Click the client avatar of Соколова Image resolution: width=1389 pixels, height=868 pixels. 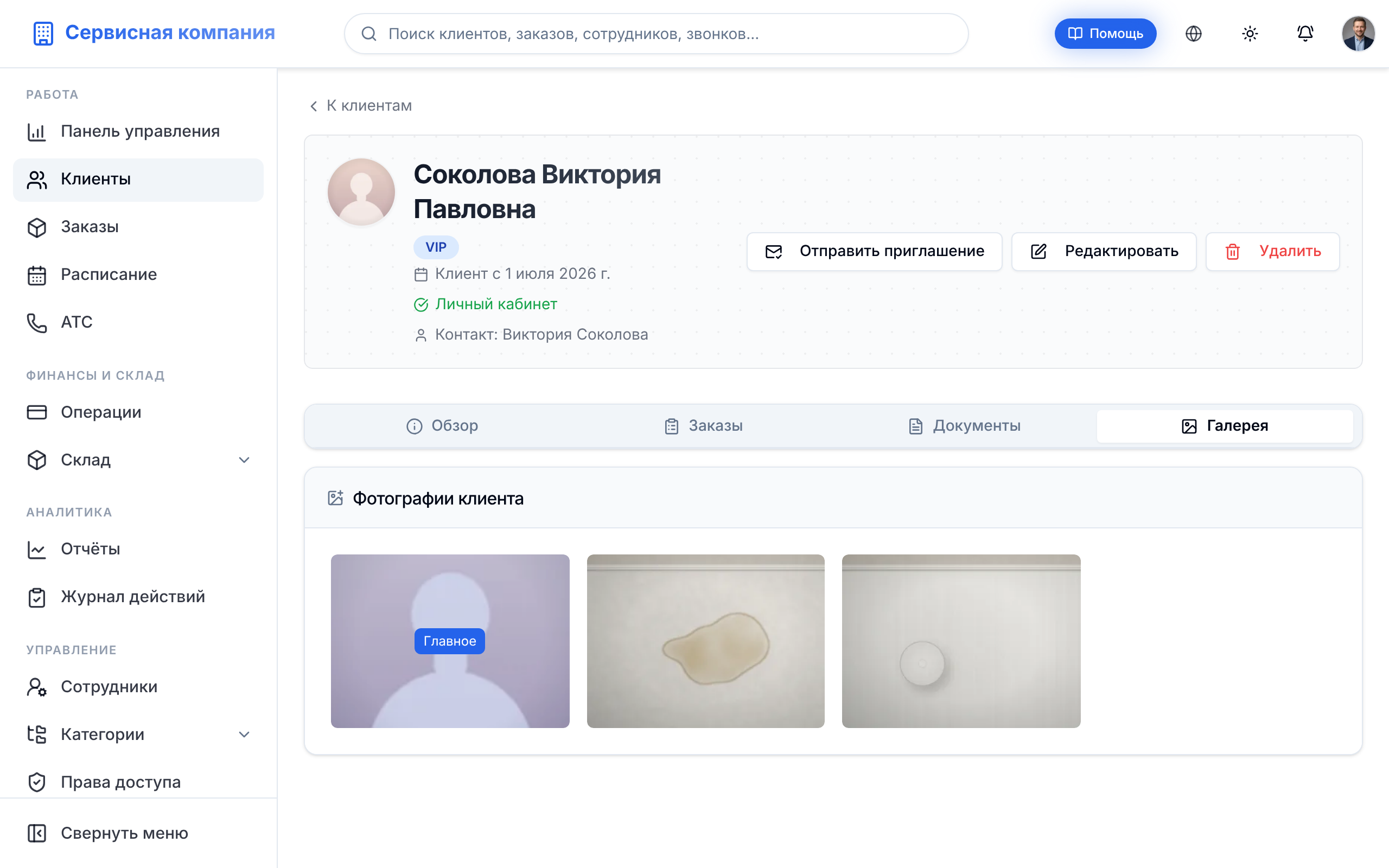coord(361,192)
